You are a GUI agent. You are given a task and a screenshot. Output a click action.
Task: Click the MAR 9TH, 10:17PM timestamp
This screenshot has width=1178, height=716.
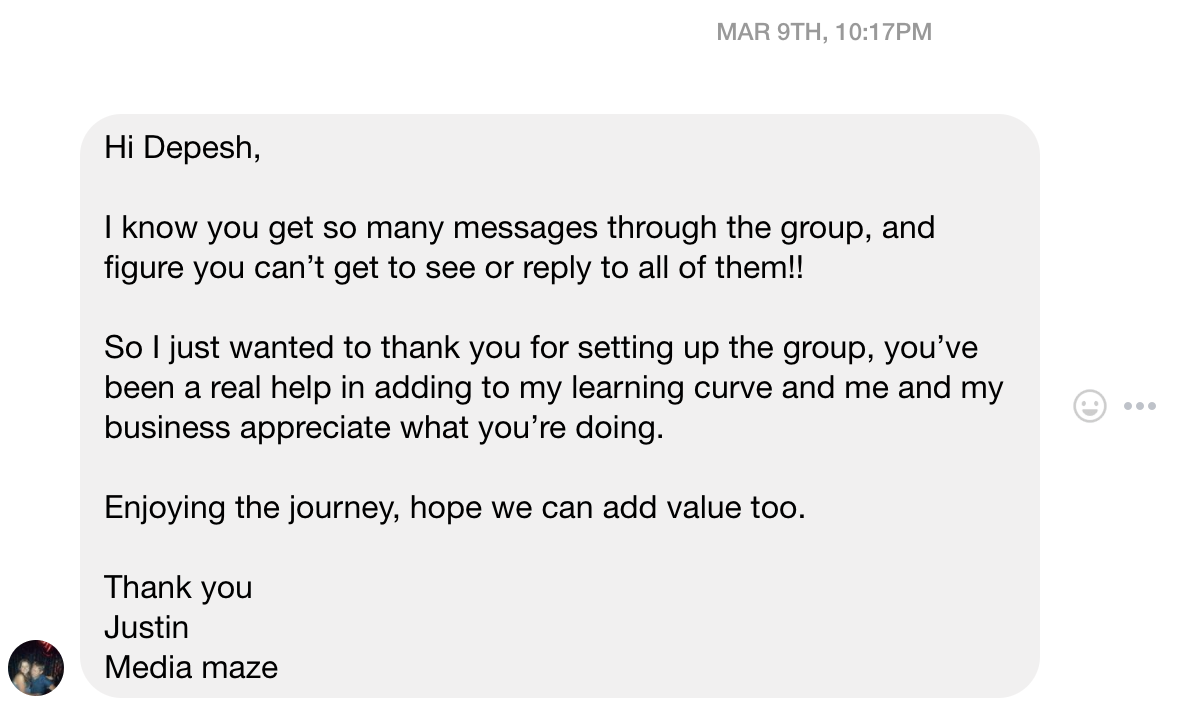(x=824, y=32)
